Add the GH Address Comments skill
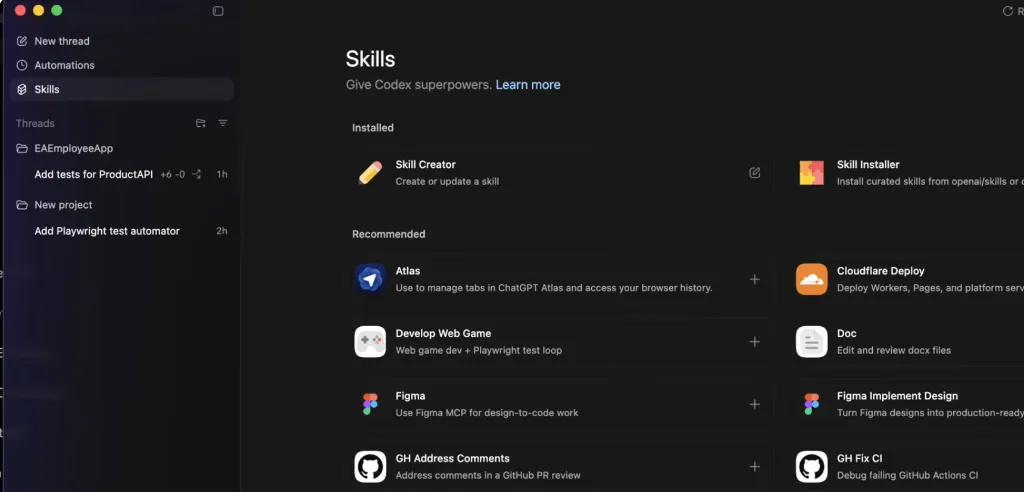The image size is (1024, 492). 754,467
